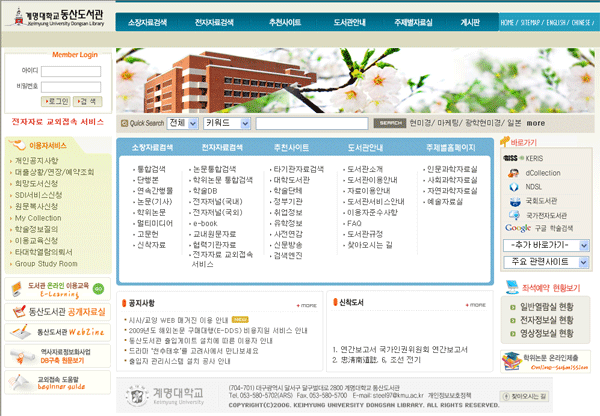Open the NDSL shortcut icon
Image resolution: width=600 pixels, height=416 pixels.
[x=514, y=187]
